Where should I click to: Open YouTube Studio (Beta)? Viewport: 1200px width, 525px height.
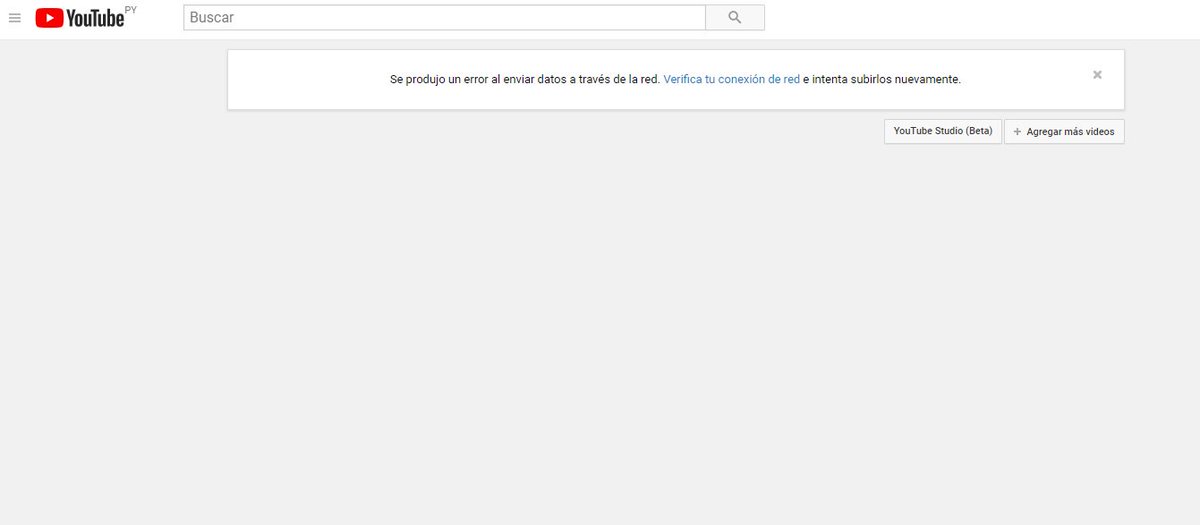pos(943,131)
